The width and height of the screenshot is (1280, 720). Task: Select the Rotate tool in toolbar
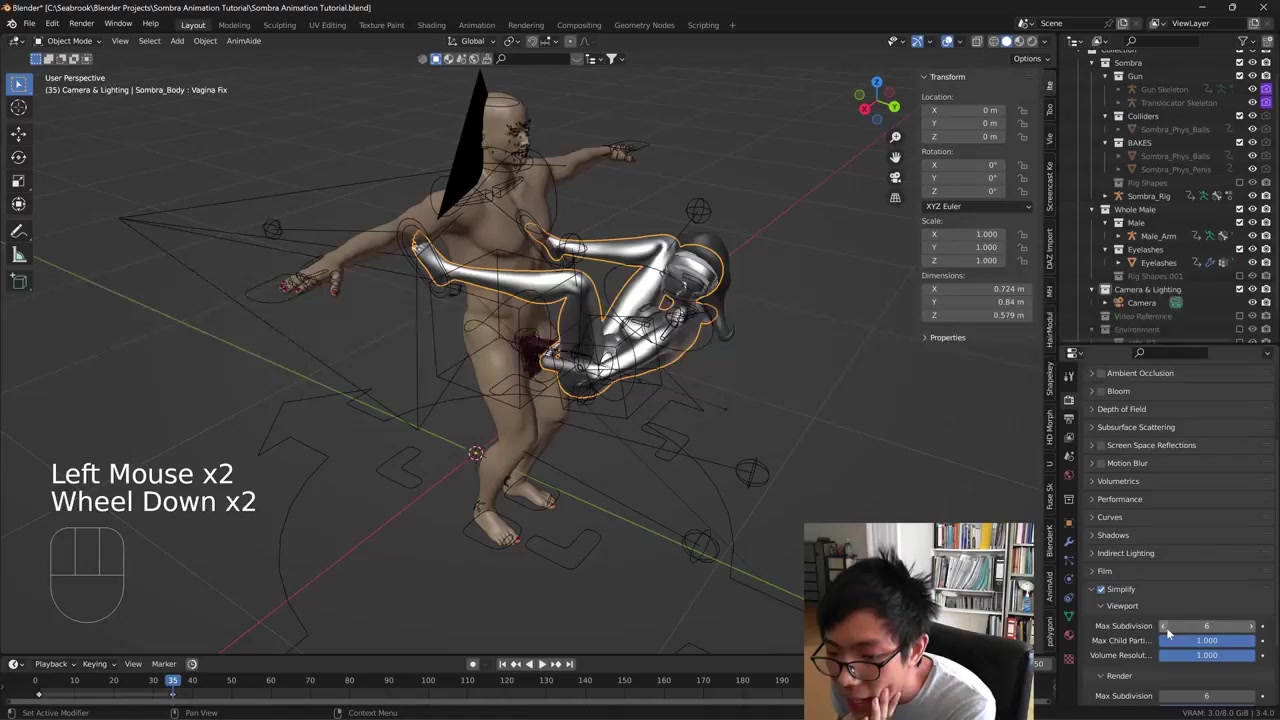18,157
